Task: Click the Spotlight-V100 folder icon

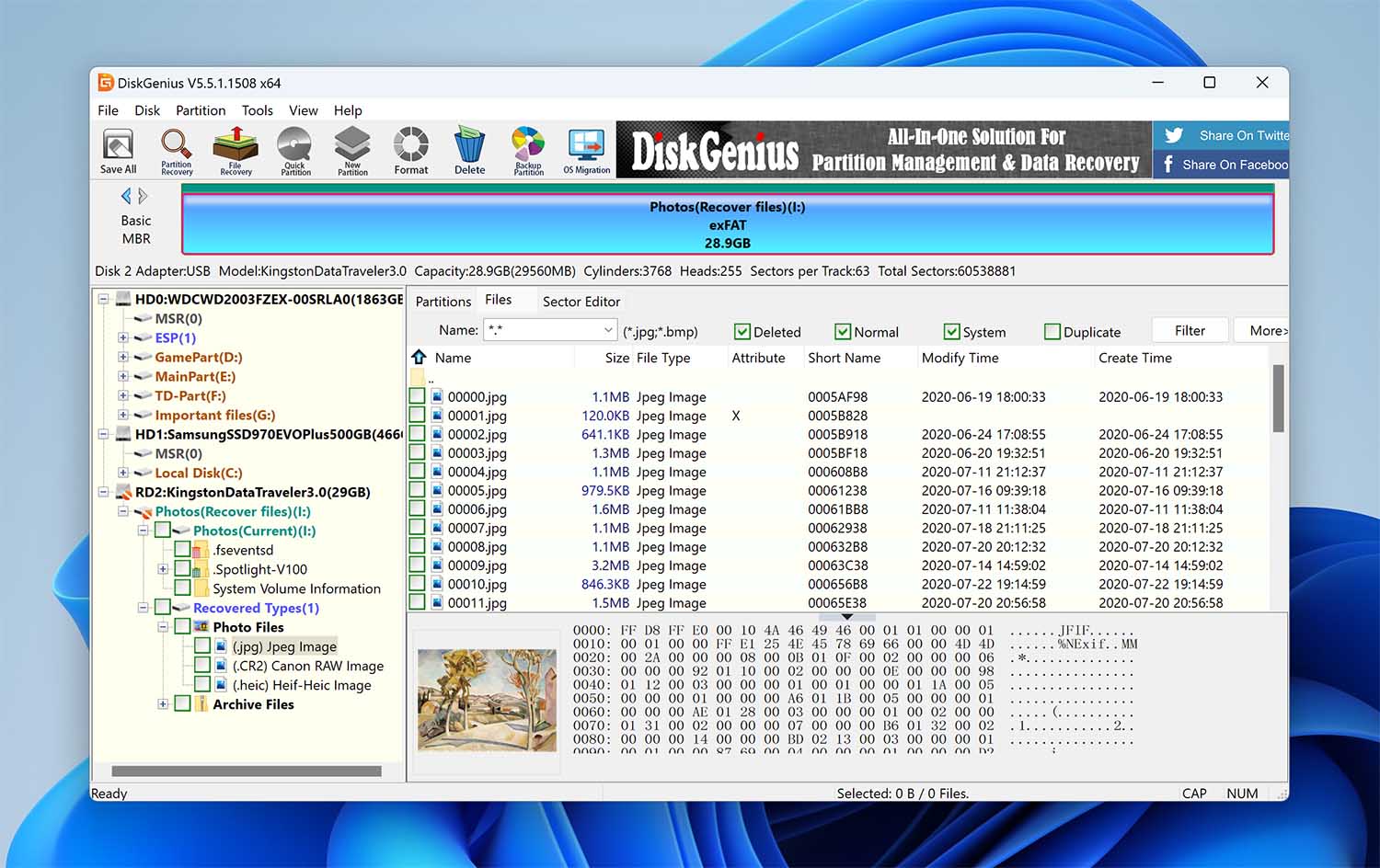Action: click(x=201, y=569)
